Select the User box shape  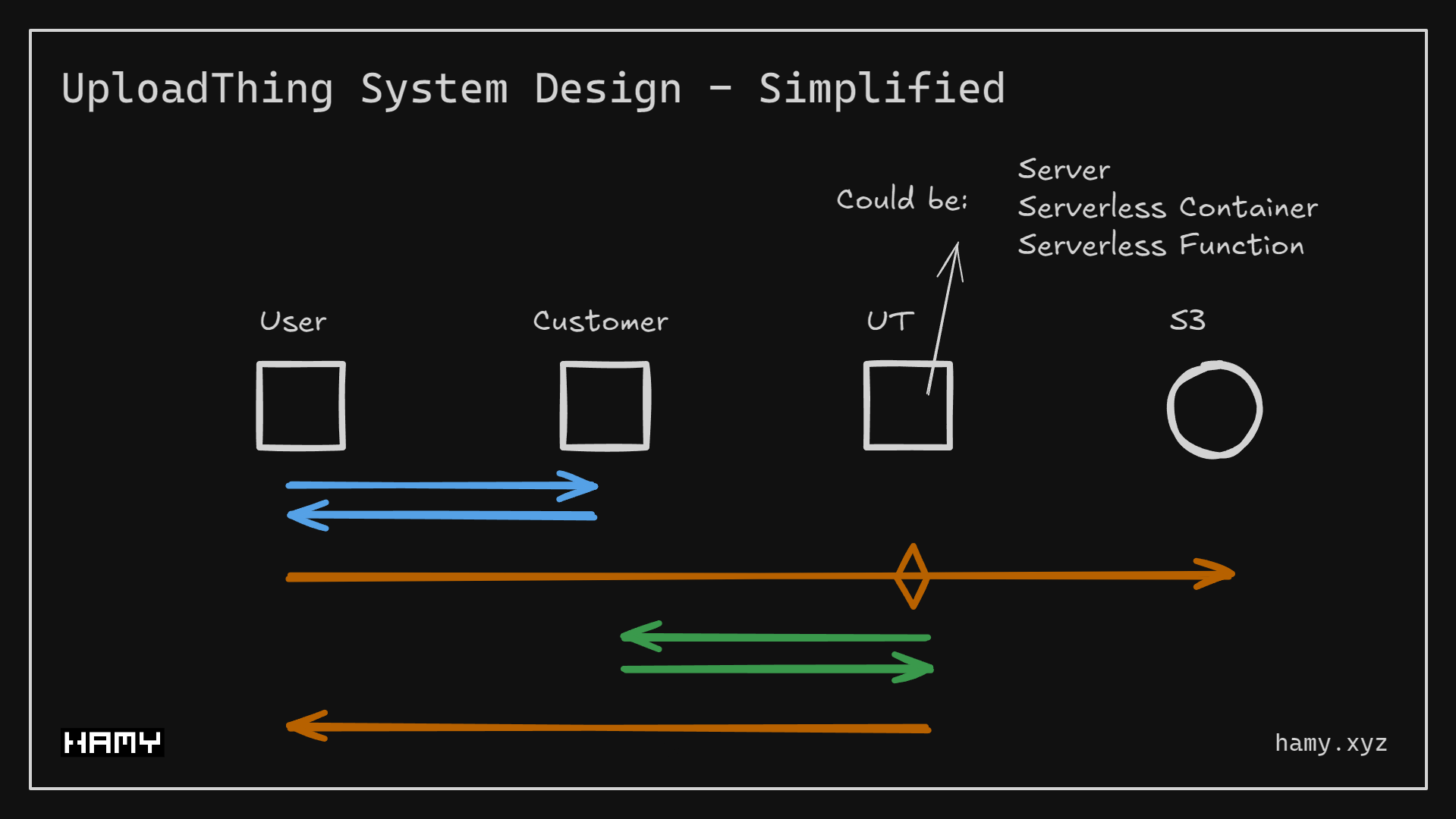tap(300, 405)
